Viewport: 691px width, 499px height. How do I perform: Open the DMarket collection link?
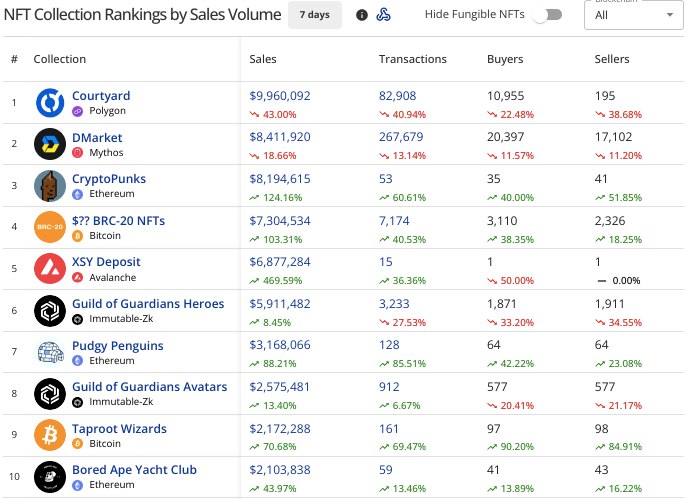tap(97, 138)
